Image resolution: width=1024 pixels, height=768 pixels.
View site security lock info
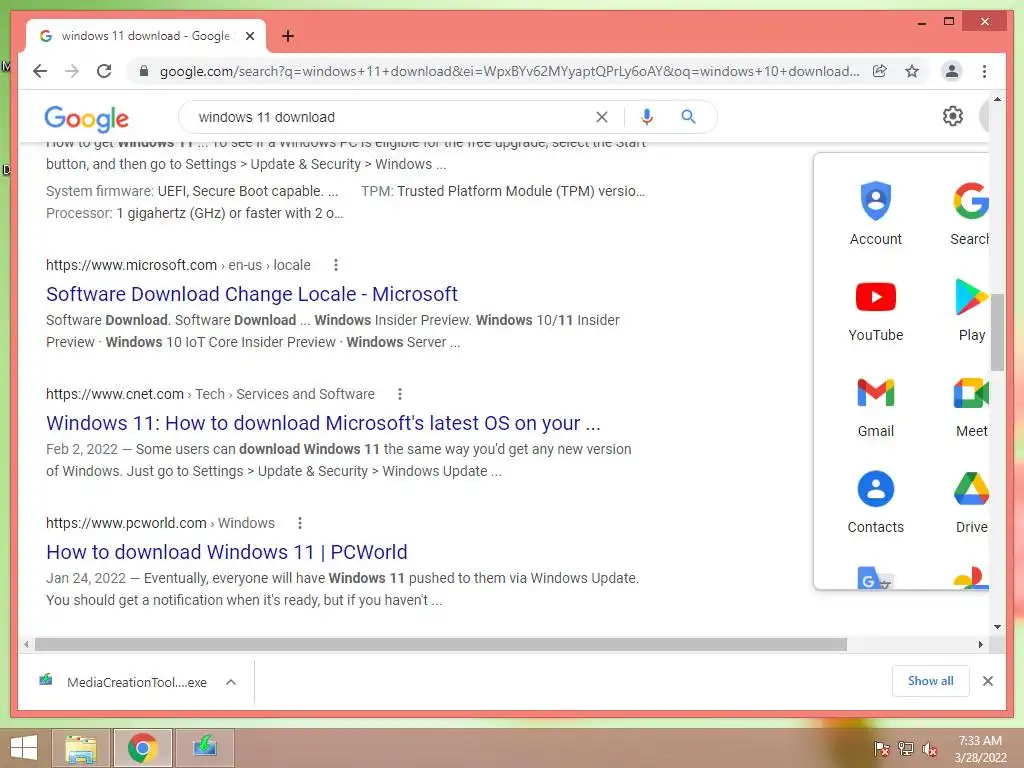[144, 71]
